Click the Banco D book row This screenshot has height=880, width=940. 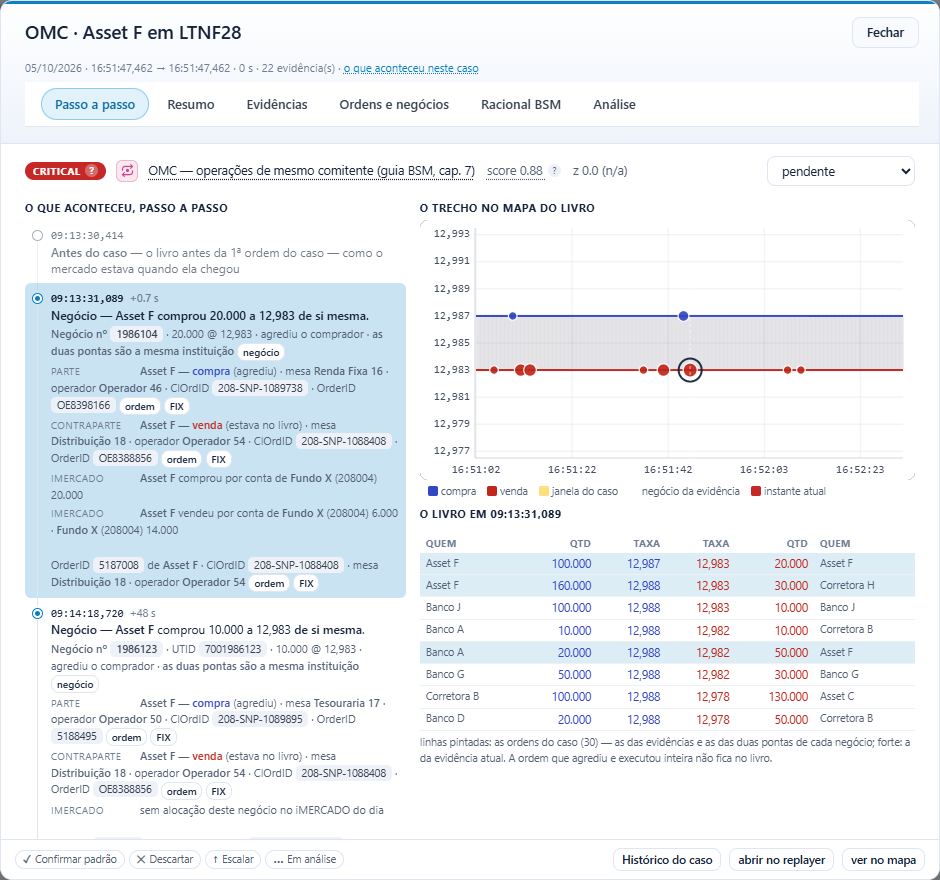coord(667,719)
